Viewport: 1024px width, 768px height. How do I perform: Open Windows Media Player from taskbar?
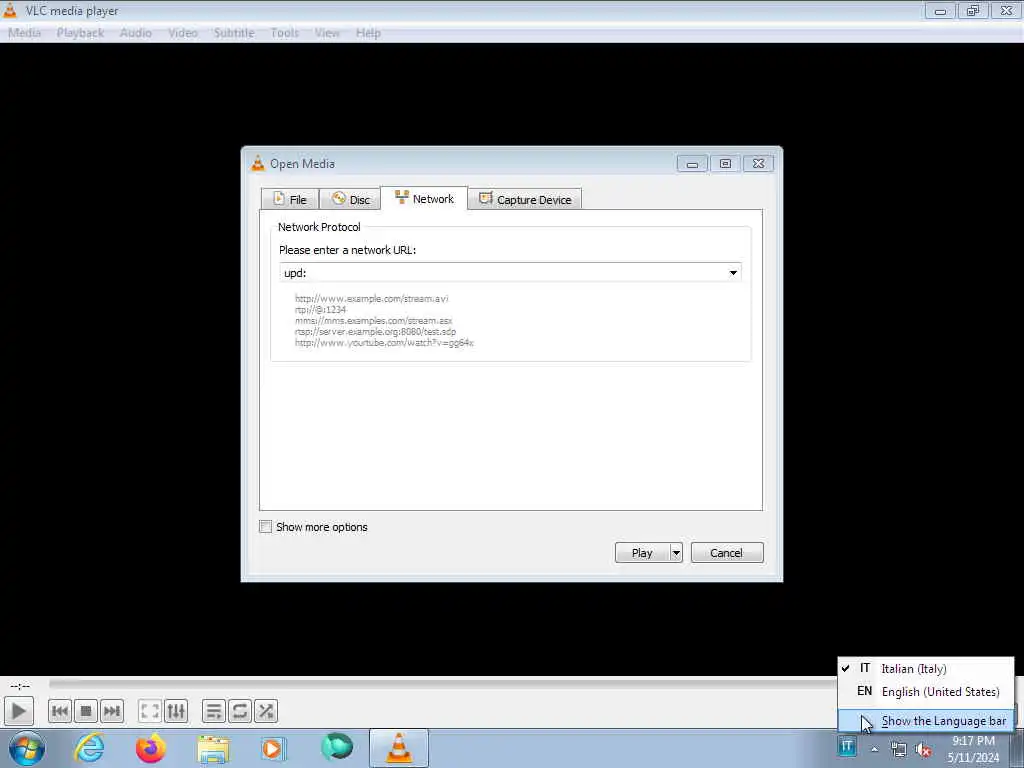(274, 748)
